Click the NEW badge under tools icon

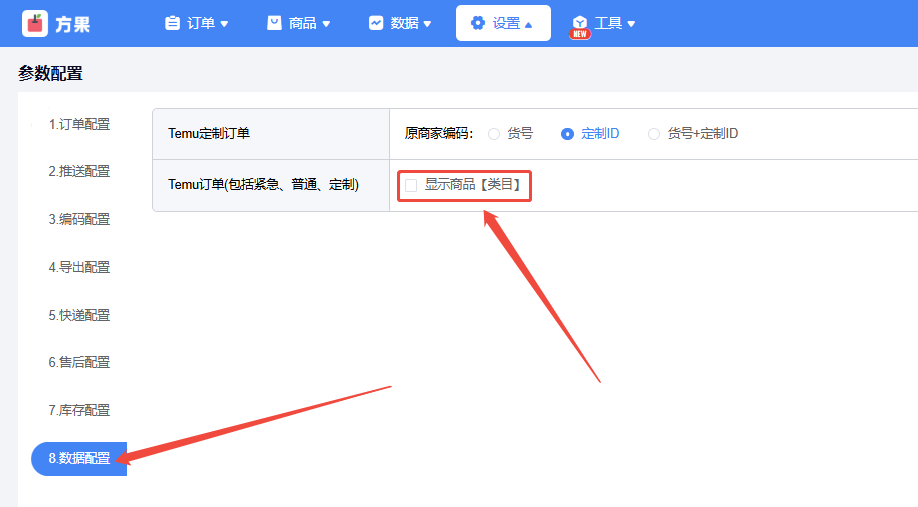point(580,34)
